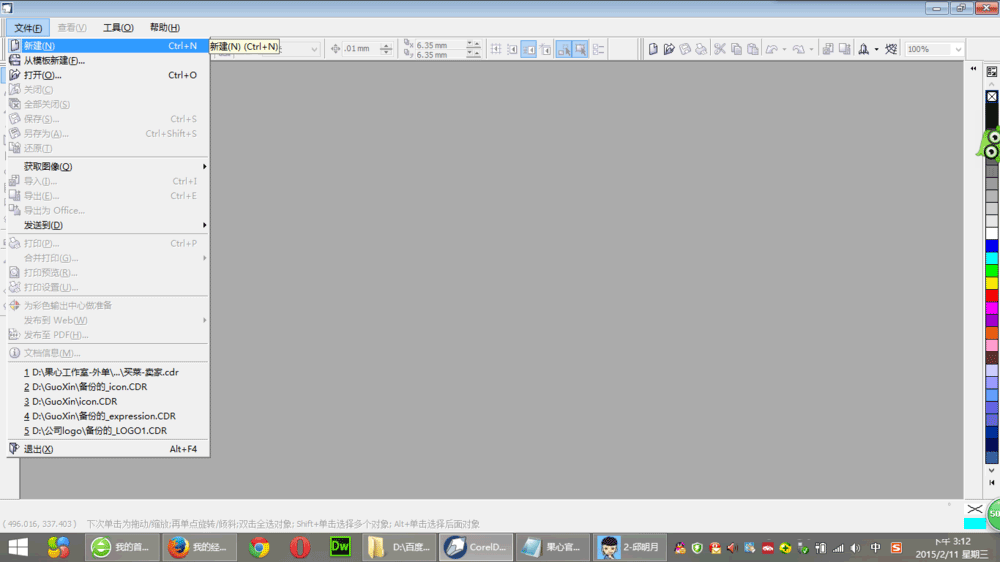Click the New document toolbar icon
1000x562 pixels.
[653, 49]
